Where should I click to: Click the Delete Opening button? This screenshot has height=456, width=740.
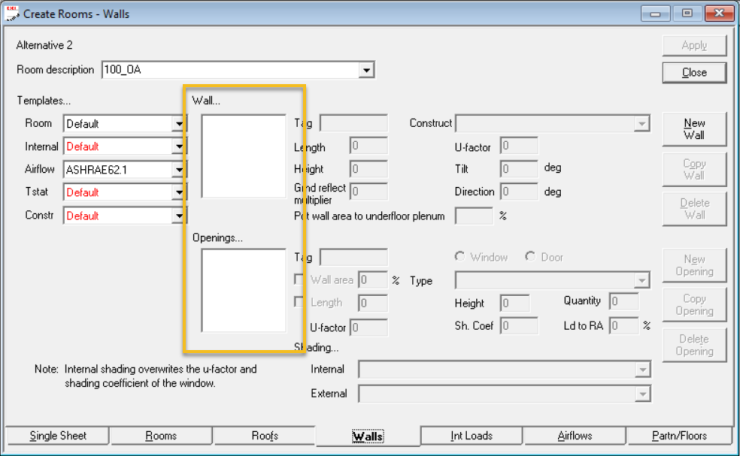694,345
